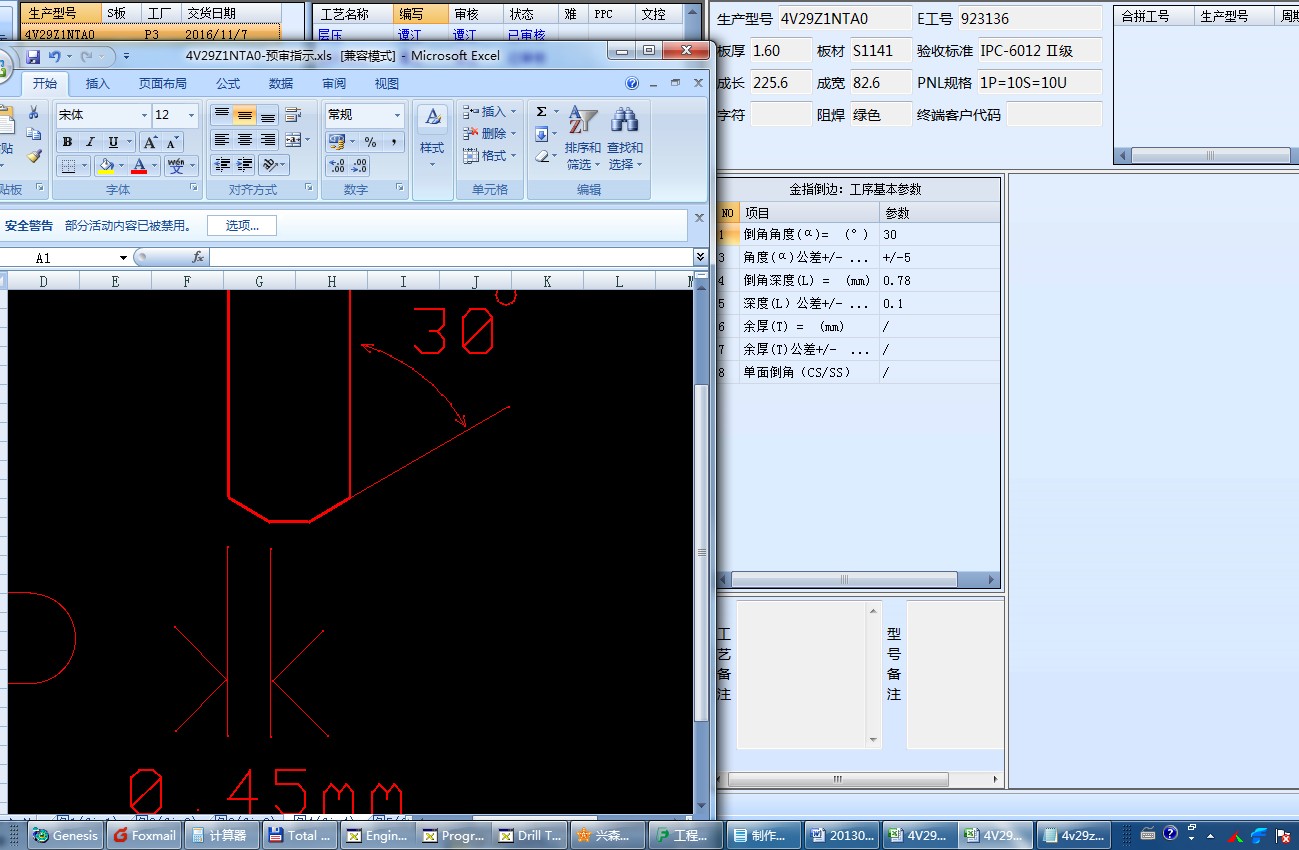Click the AutoSum sigma icon
Image resolution: width=1299 pixels, height=850 pixels.
(x=541, y=112)
